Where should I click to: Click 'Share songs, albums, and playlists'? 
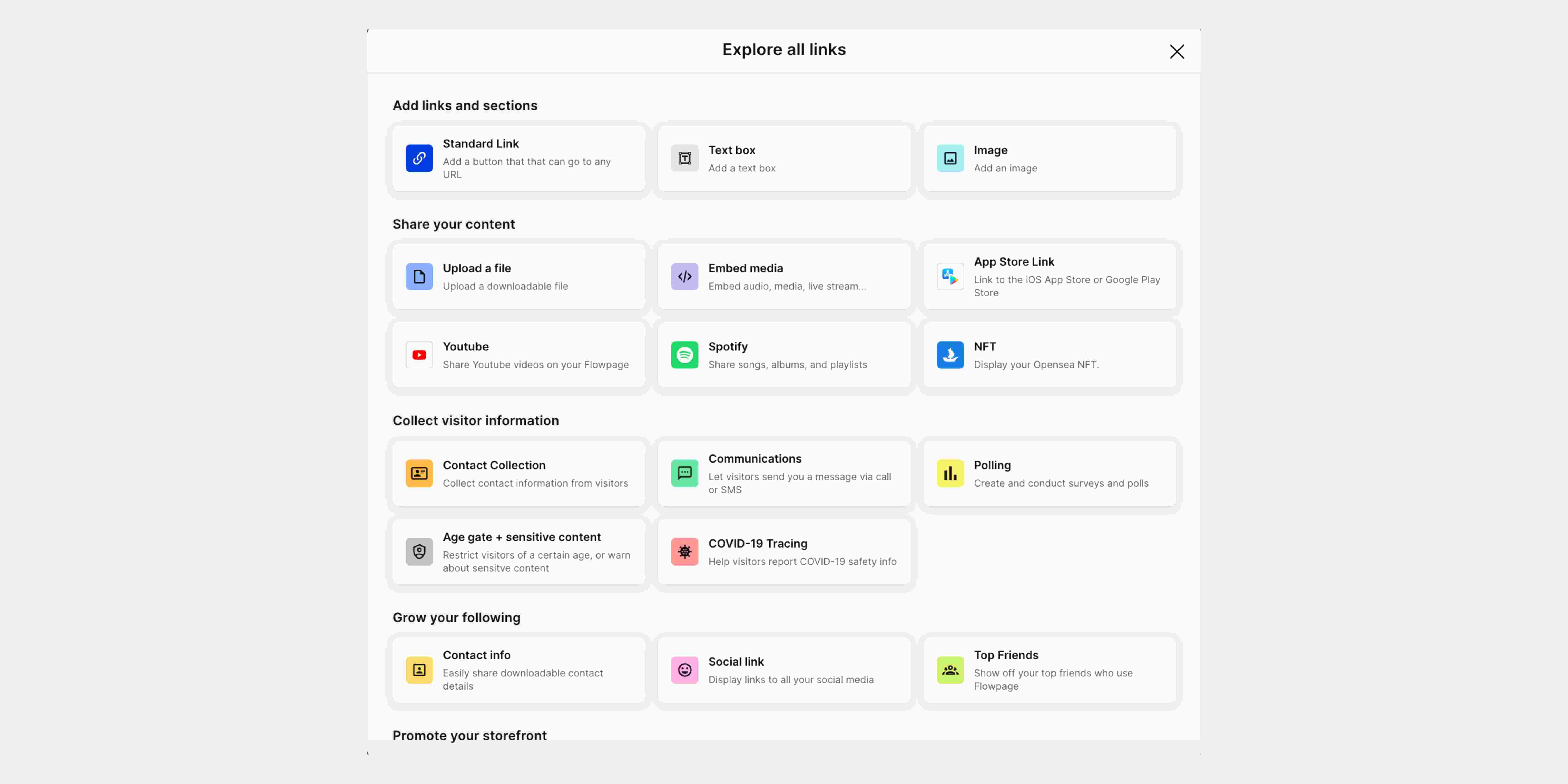pyautogui.click(x=788, y=365)
